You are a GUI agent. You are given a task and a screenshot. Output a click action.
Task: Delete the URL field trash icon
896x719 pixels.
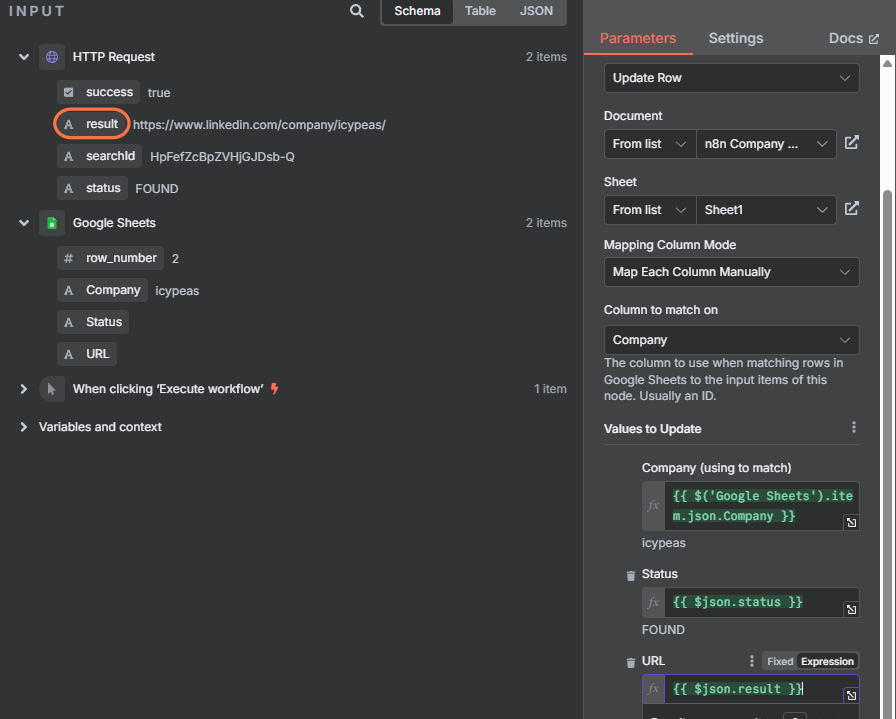pyautogui.click(x=630, y=662)
